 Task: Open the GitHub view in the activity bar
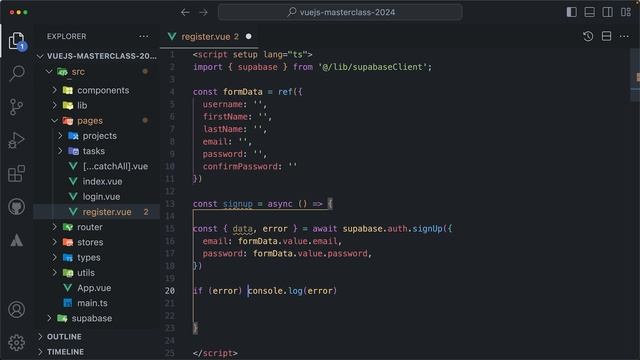click(16, 207)
